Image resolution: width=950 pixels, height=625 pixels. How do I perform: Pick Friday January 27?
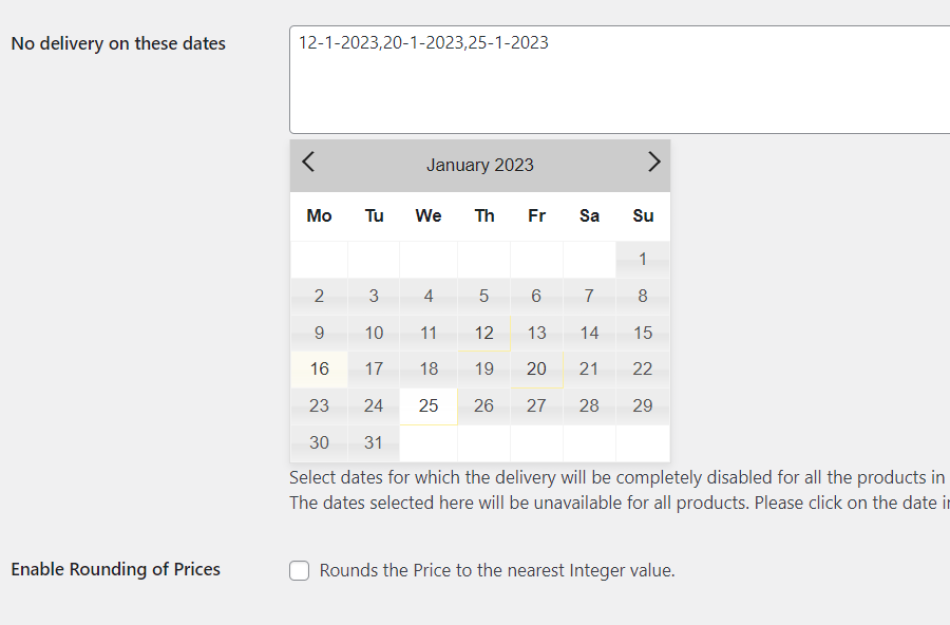pos(536,406)
